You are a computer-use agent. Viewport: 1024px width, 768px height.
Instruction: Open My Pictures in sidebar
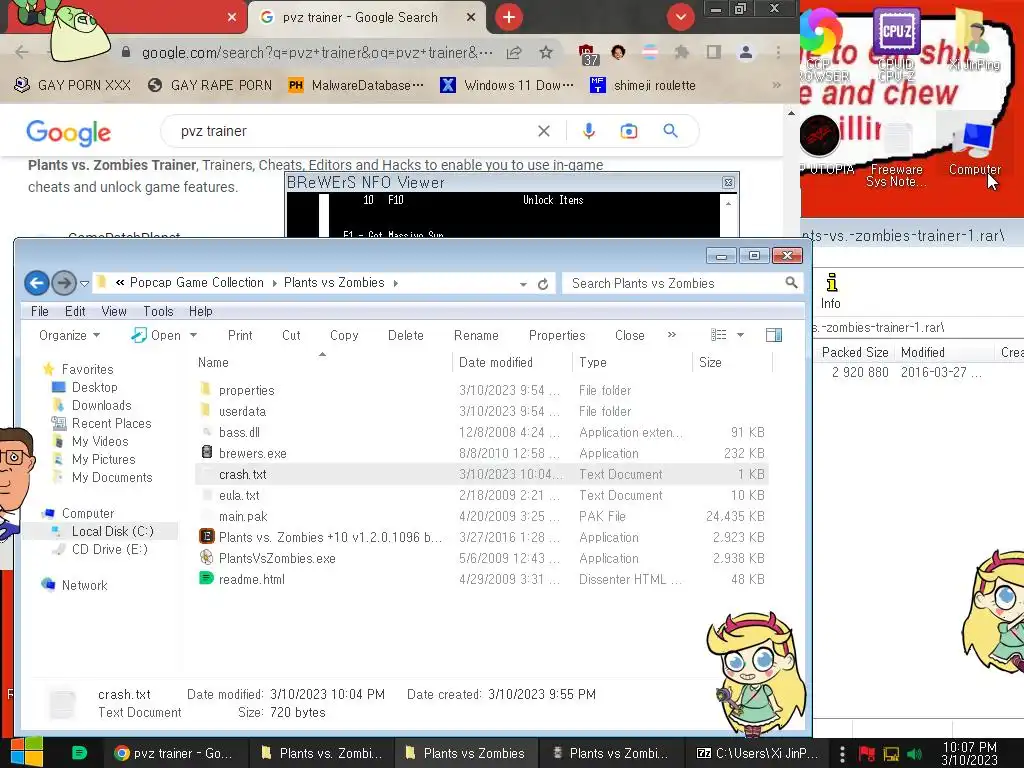[x=103, y=459]
